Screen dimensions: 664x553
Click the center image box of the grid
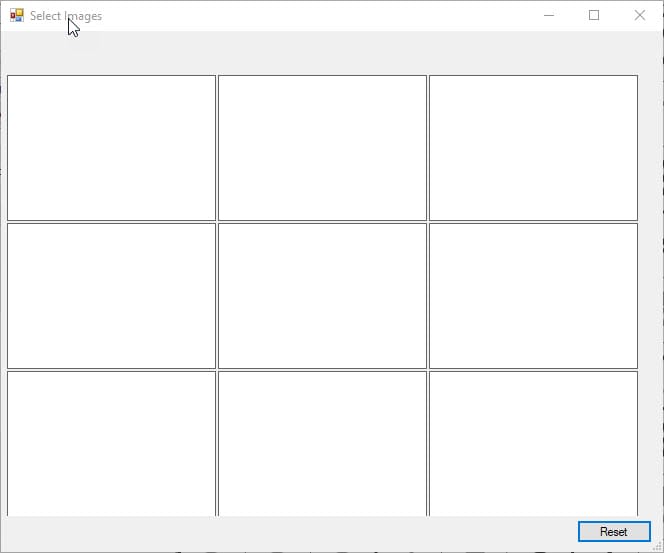322,296
